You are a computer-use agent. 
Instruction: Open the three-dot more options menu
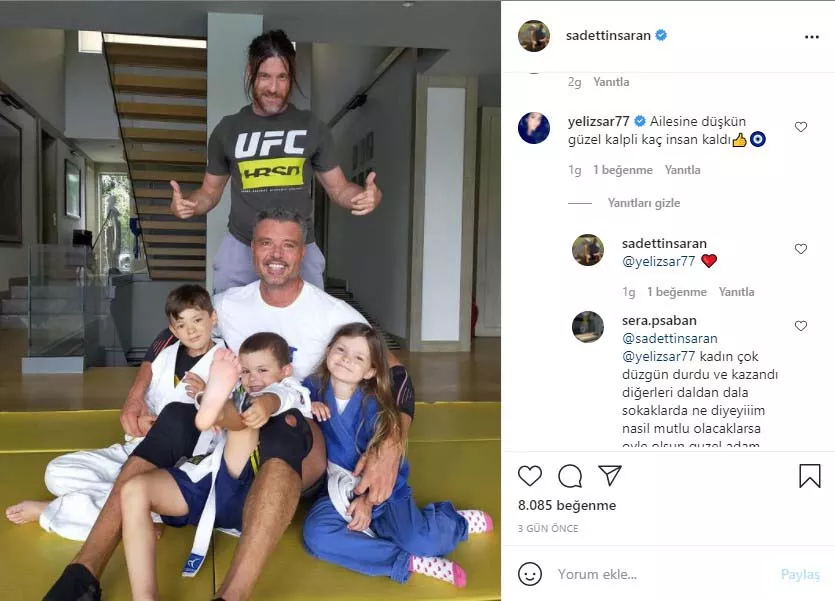tap(812, 37)
